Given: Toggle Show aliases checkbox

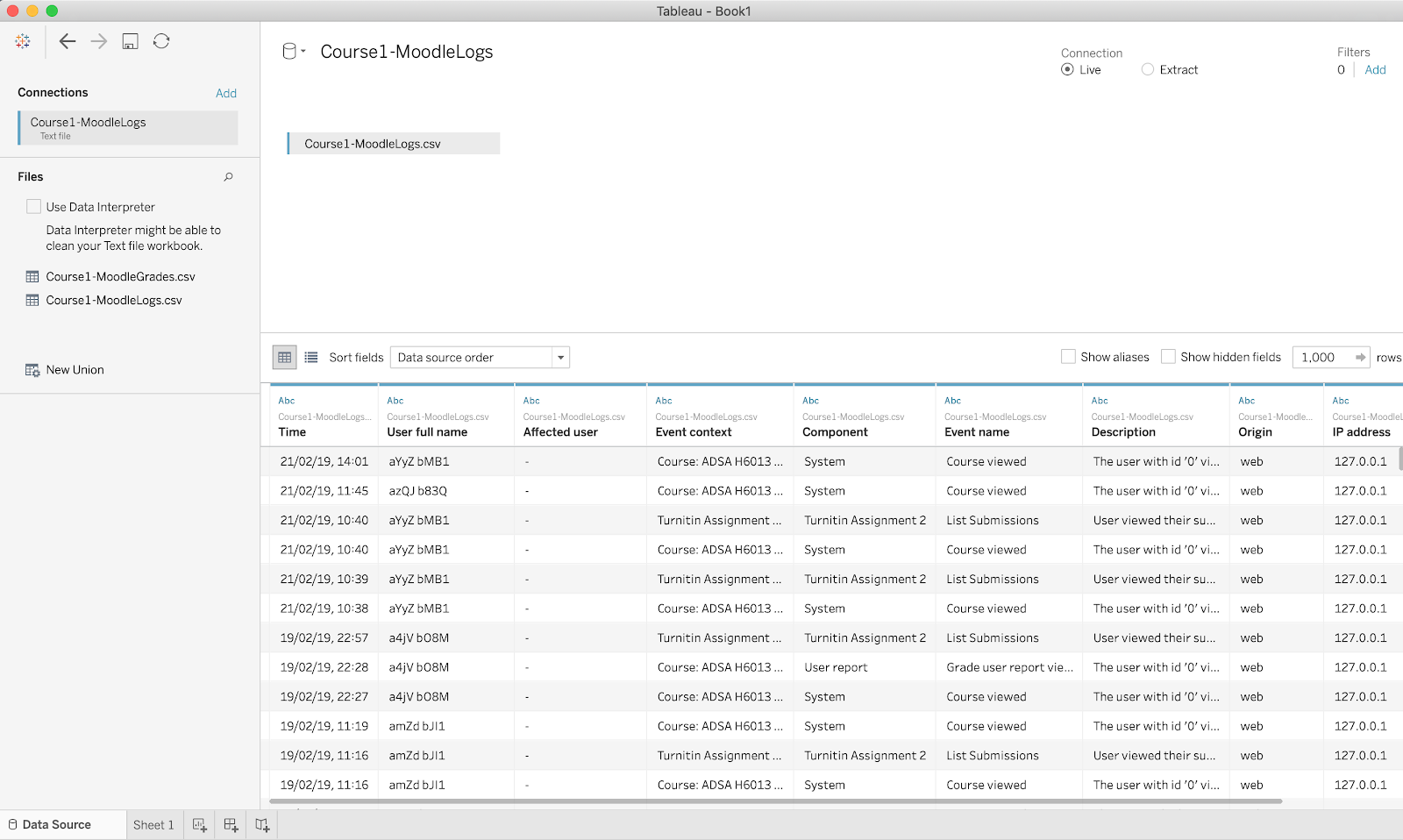Looking at the screenshot, I should [x=1068, y=357].
